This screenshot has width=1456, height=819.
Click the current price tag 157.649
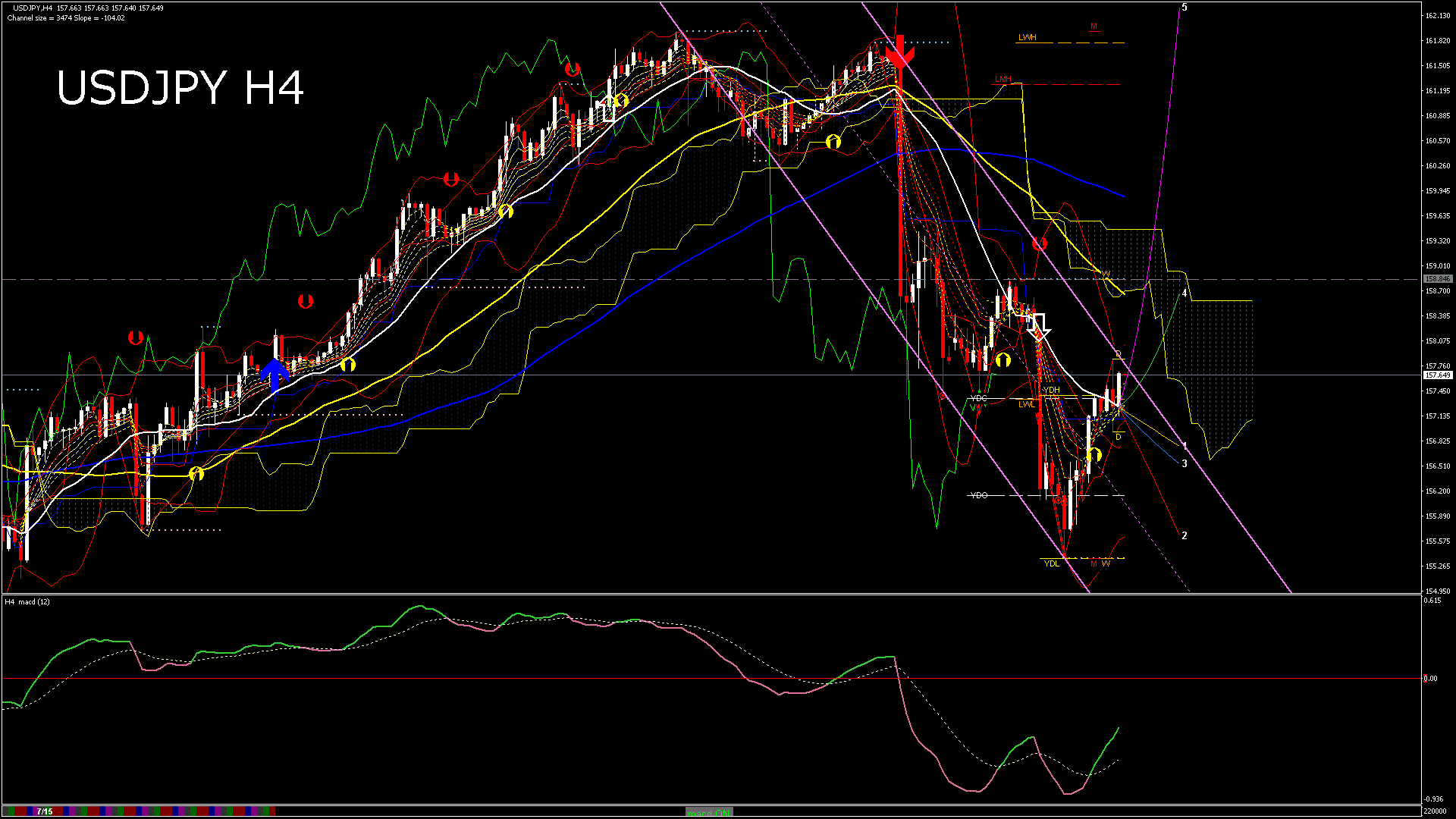[1437, 375]
